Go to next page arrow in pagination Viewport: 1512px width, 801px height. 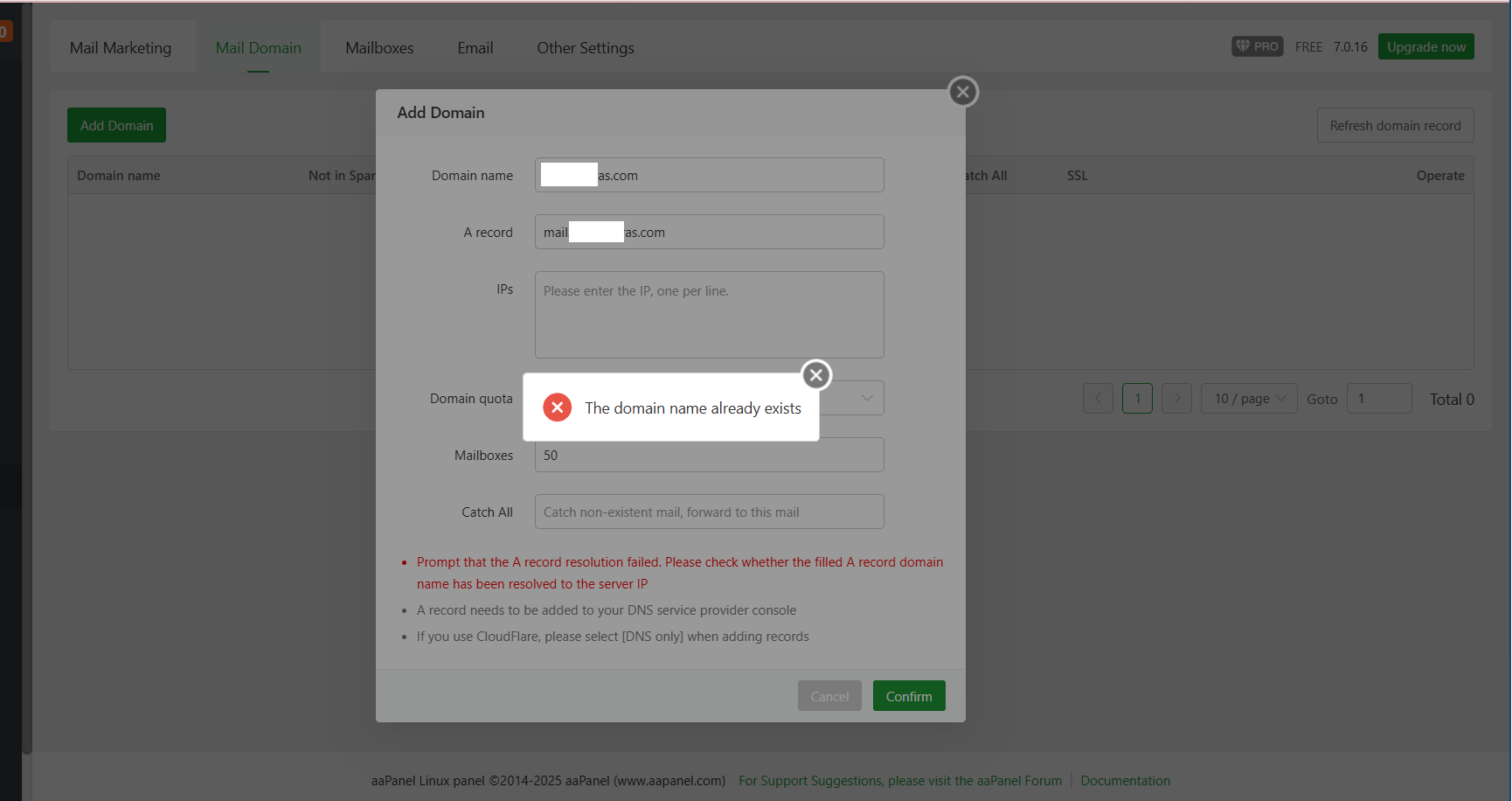tap(1176, 399)
